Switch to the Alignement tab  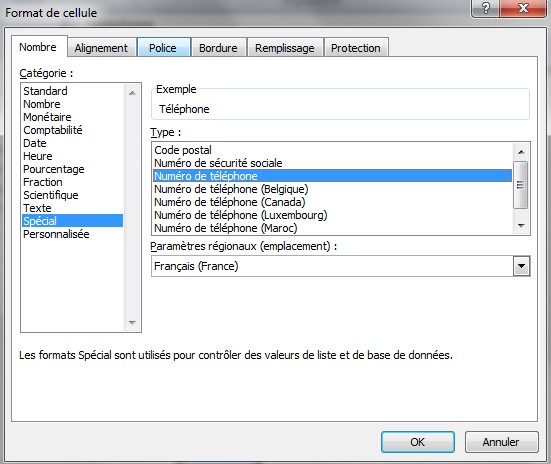[101, 47]
